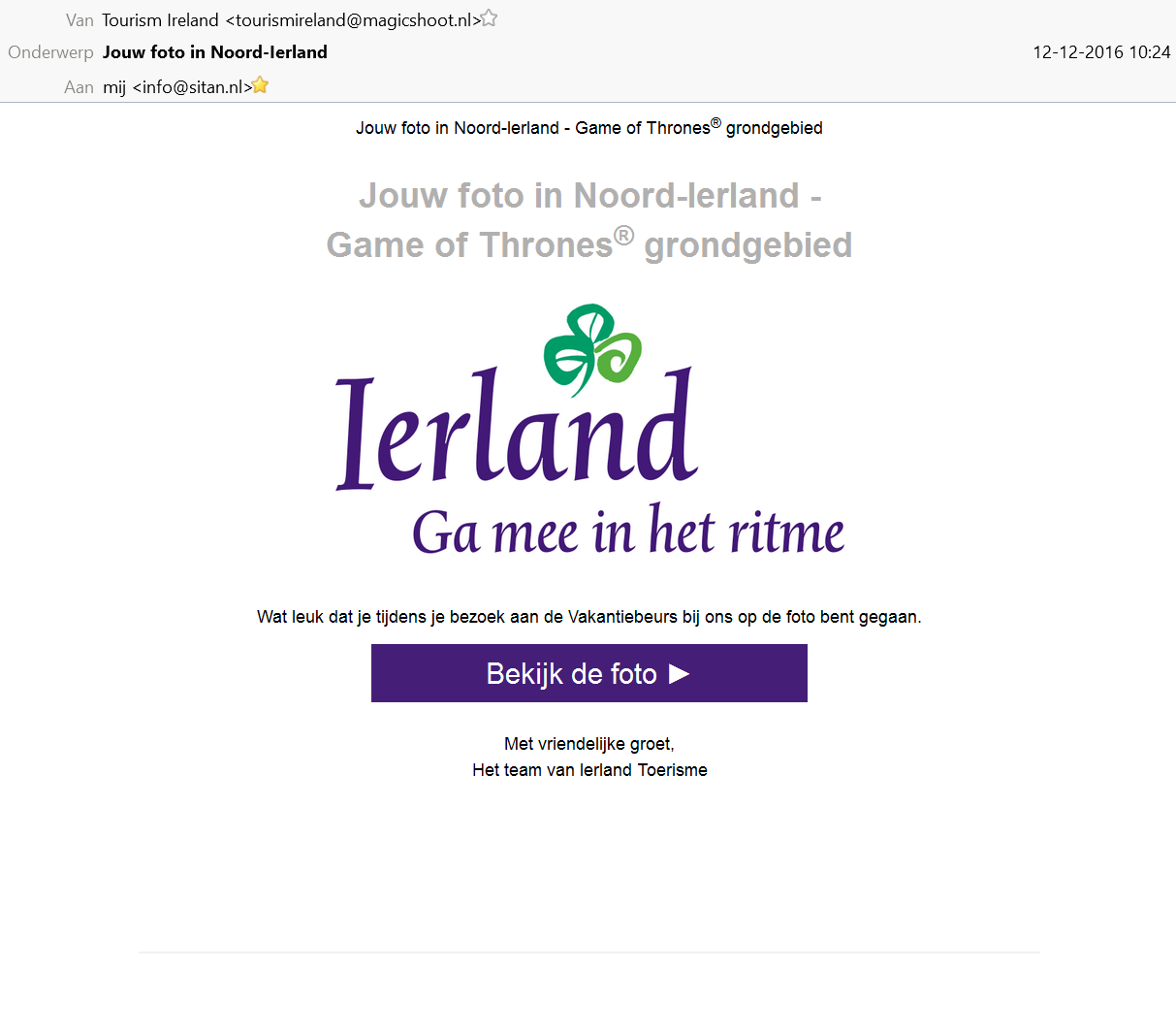Click the Ga mee in het ritme tagline
This screenshot has height=1033, width=1176.
point(628,531)
